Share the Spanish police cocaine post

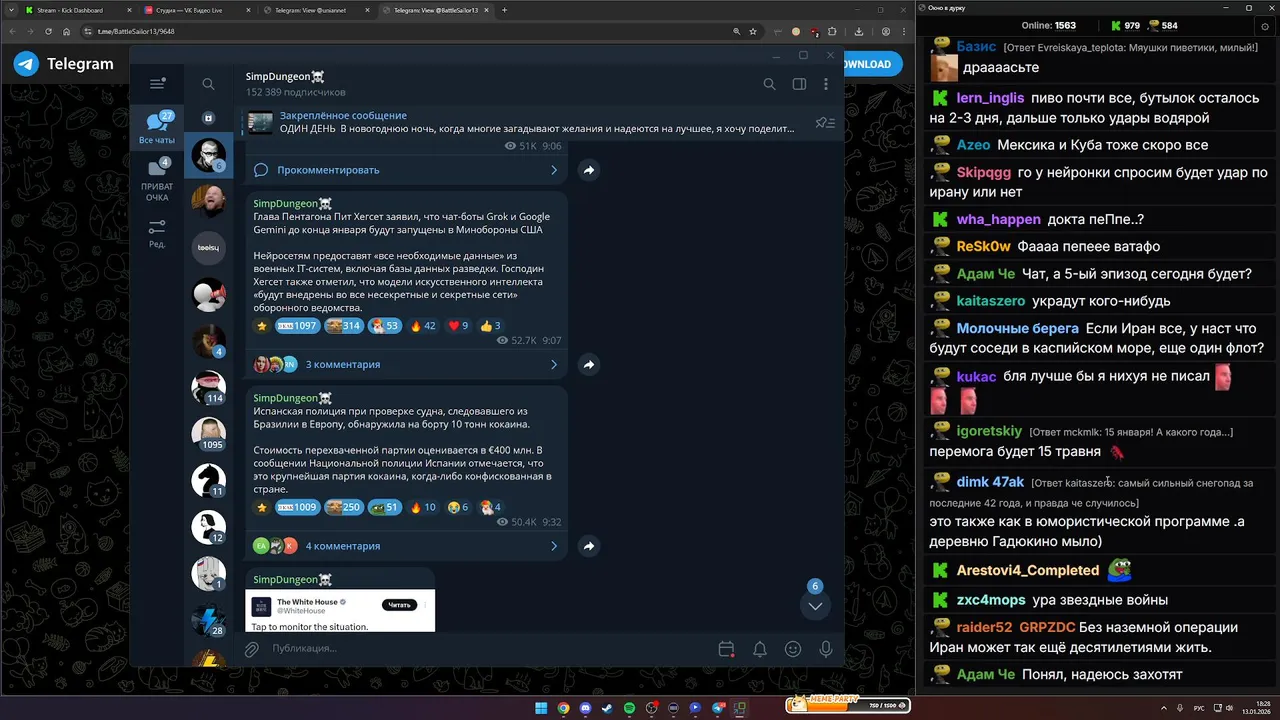[589, 546]
